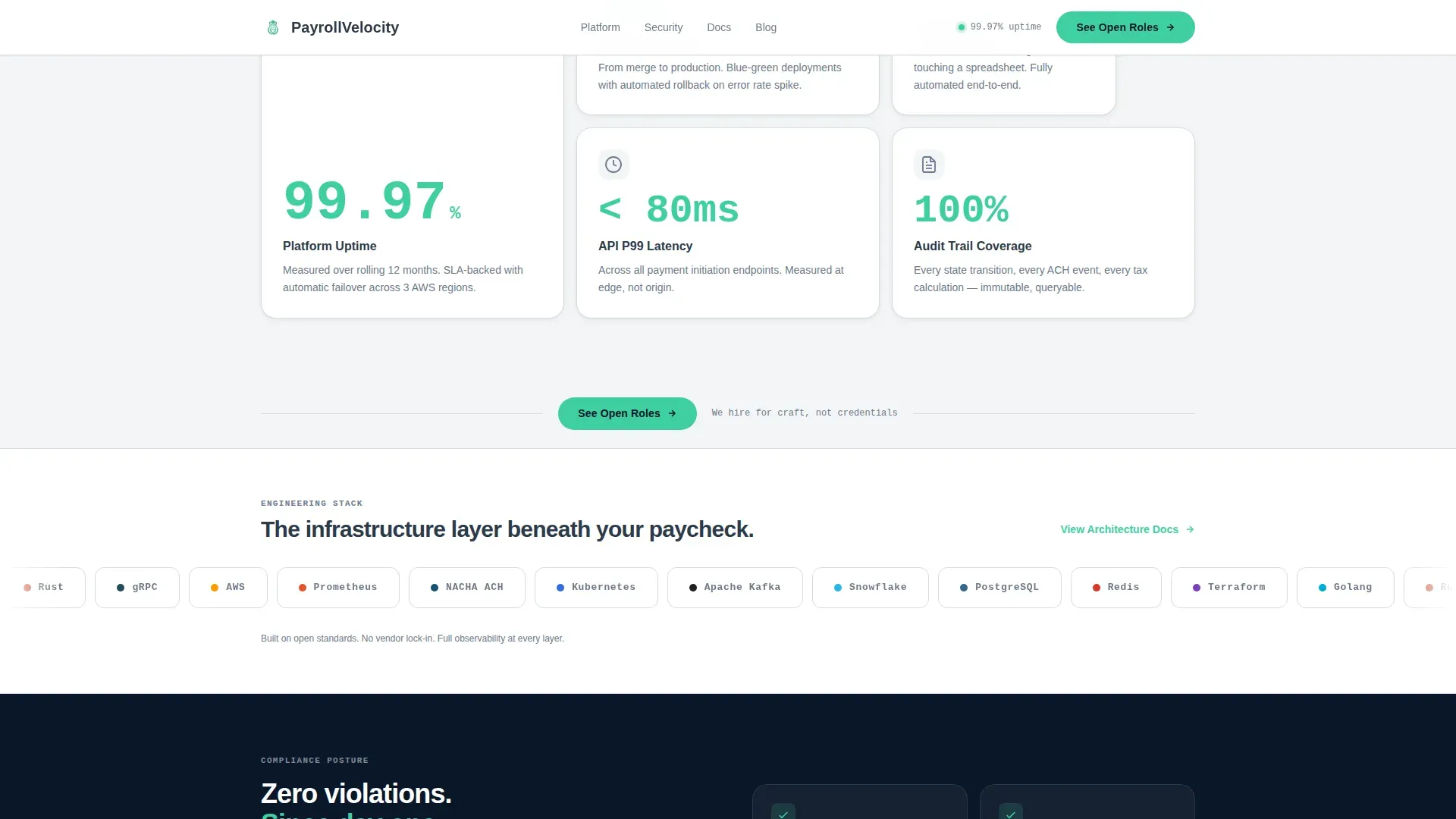Click the COMPLIANCE POSTURE label
Viewport: 1456px width, 819px height.
click(x=315, y=761)
